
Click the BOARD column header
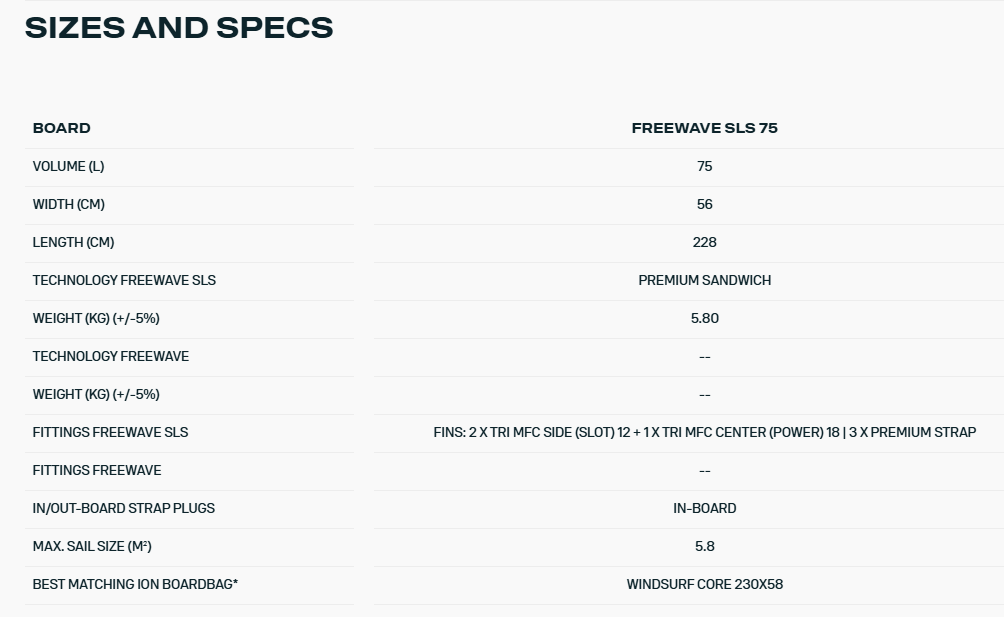62,128
